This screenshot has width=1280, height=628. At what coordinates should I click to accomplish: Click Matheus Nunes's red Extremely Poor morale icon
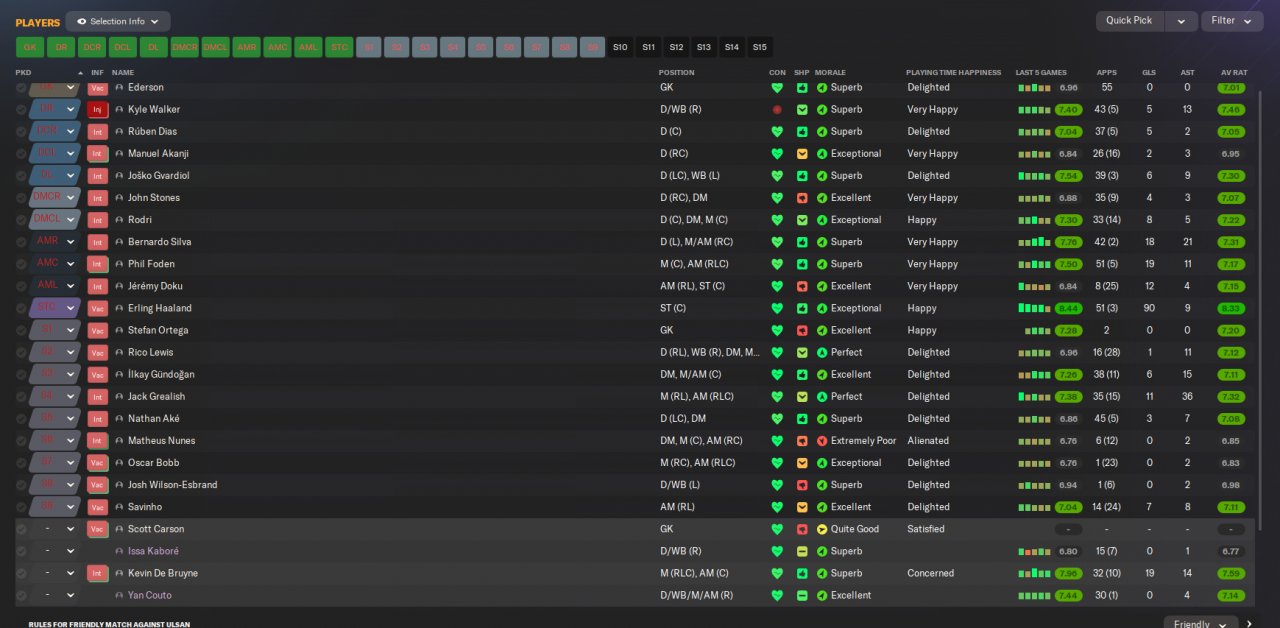click(x=822, y=441)
